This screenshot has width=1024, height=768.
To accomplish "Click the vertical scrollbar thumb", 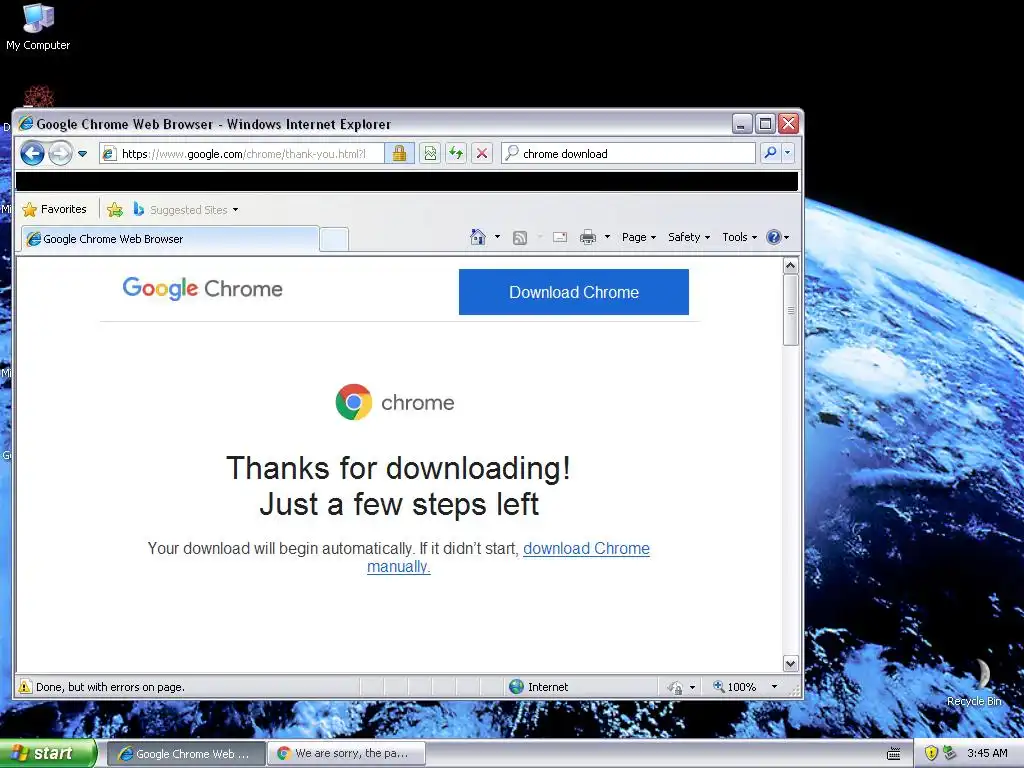I will pyautogui.click(x=790, y=310).
